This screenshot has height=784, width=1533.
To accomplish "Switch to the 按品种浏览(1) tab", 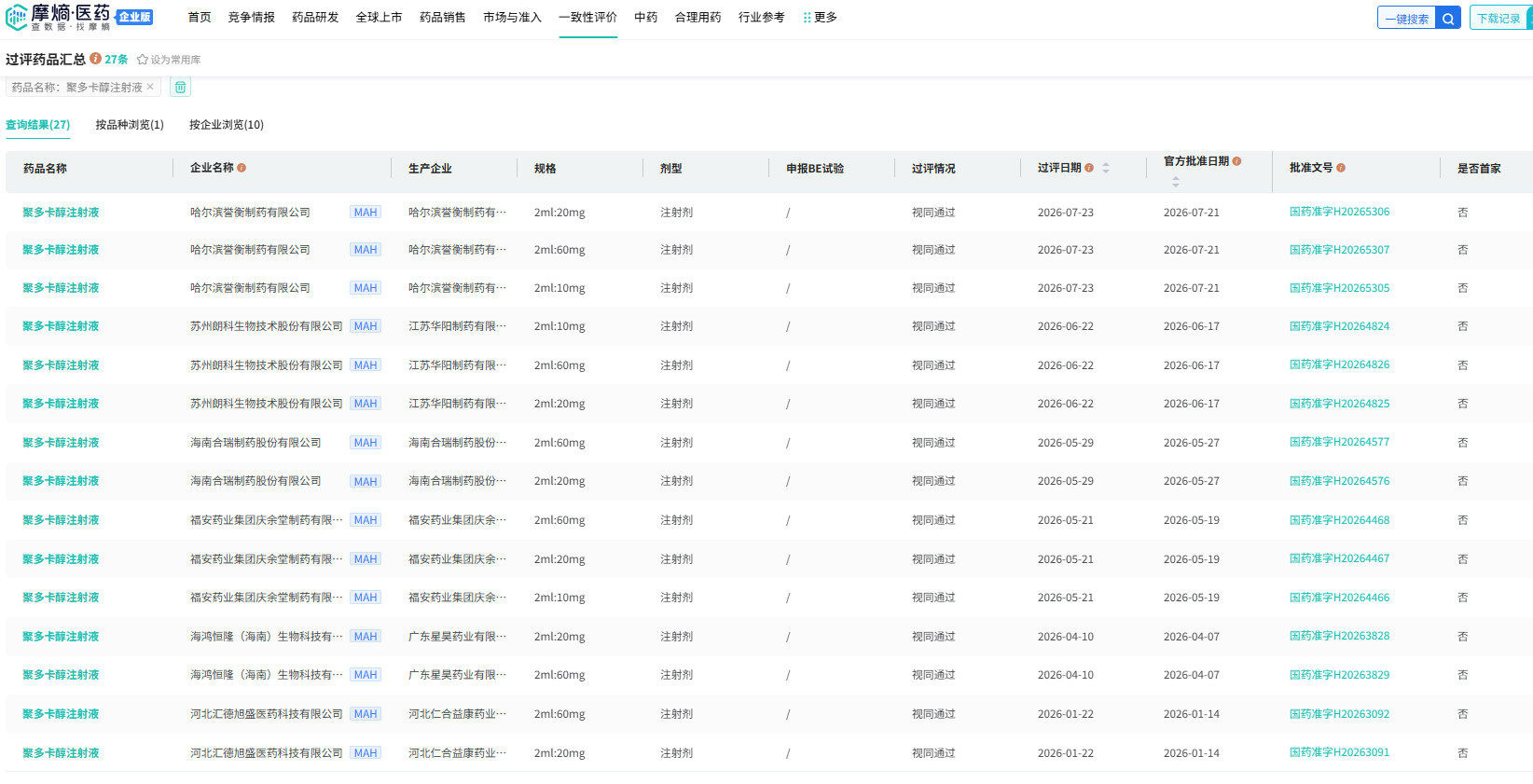I will pos(130,125).
